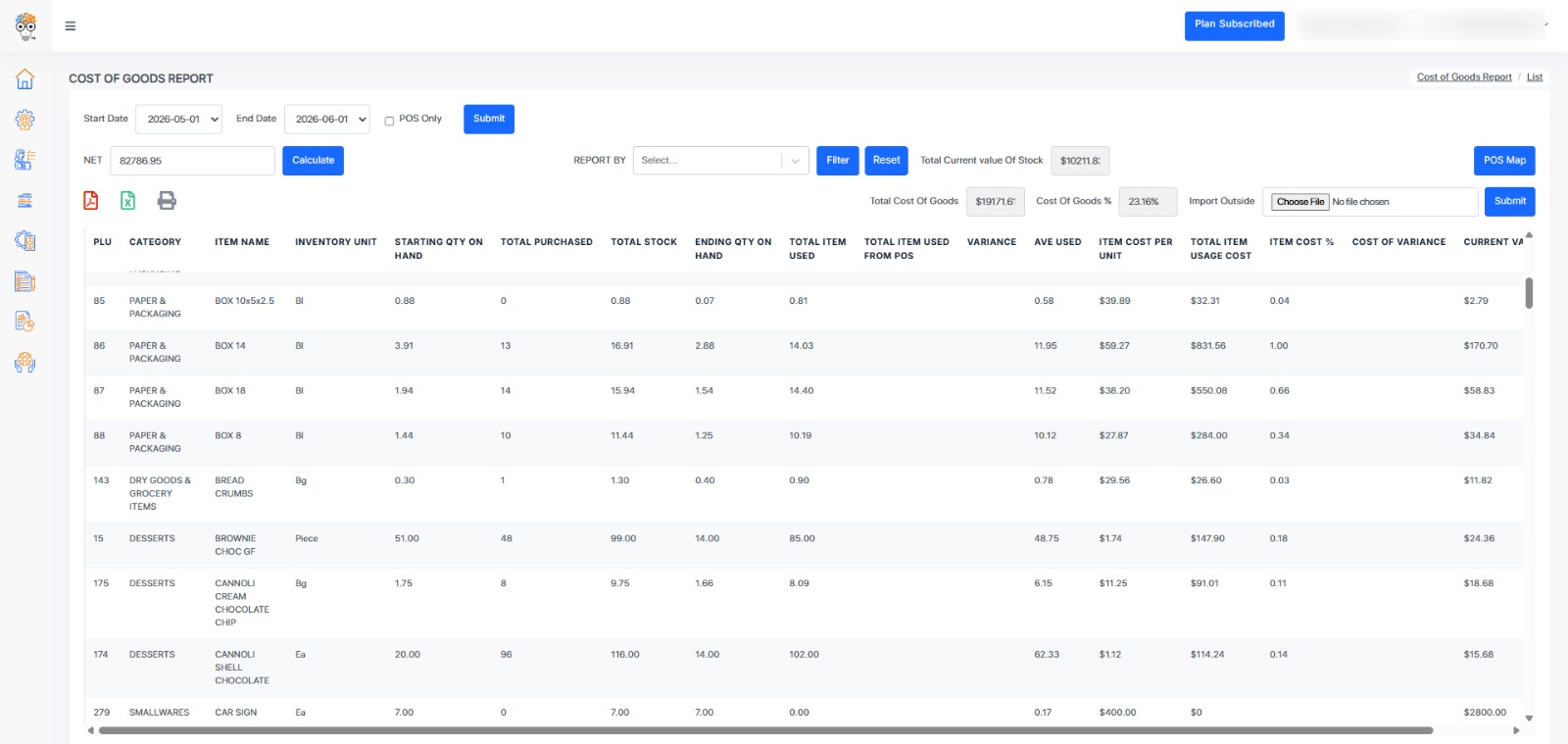Click the horizontal scroll left arrow
This screenshot has width=1568, height=744.
click(91, 730)
